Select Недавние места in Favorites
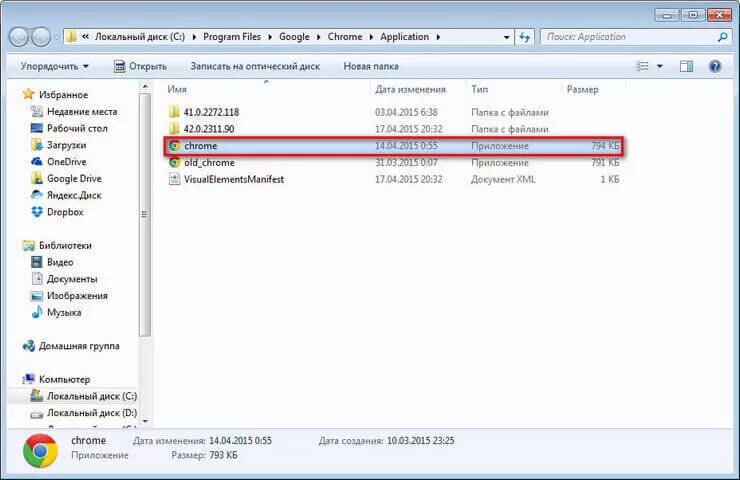740x480 pixels. point(82,111)
